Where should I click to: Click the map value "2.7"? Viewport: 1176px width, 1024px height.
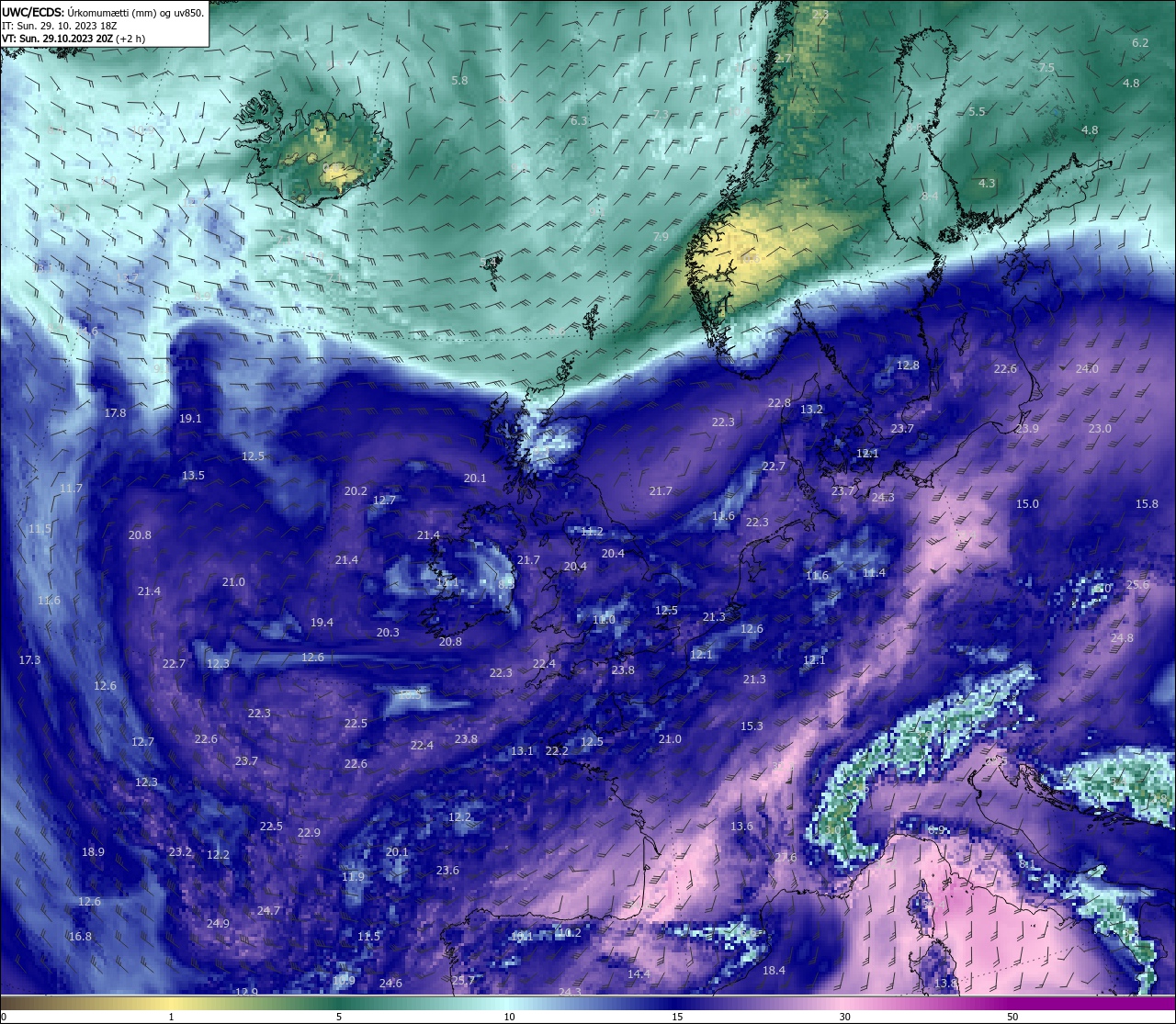pyautogui.click(x=783, y=58)
